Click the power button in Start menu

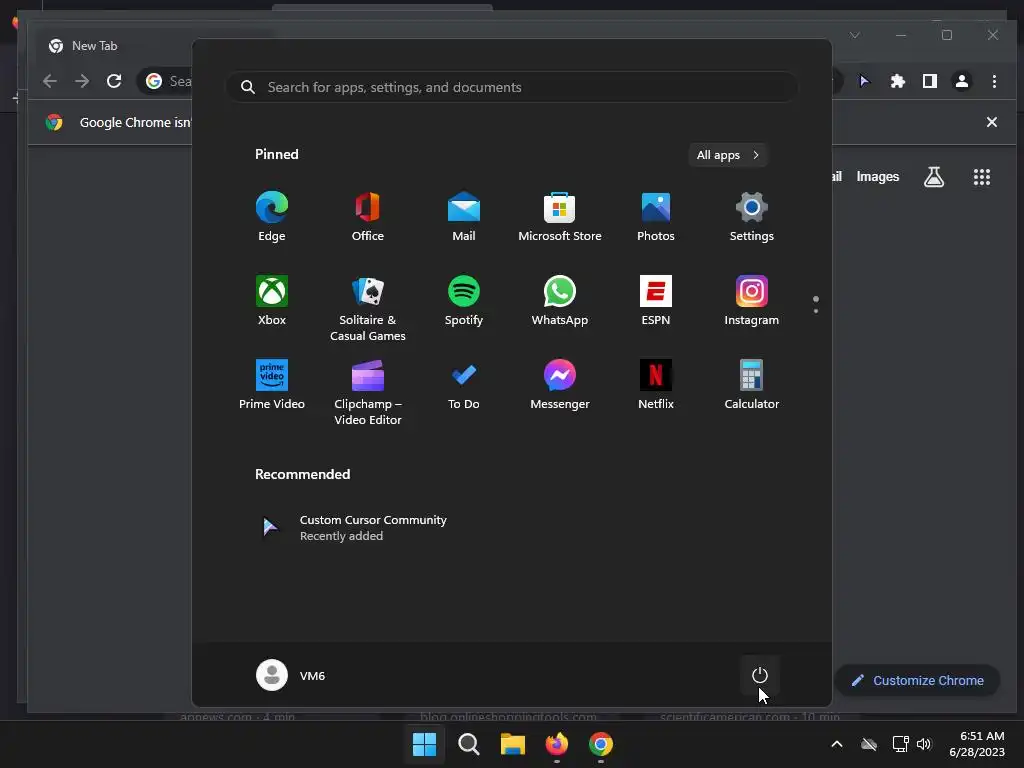760,675
